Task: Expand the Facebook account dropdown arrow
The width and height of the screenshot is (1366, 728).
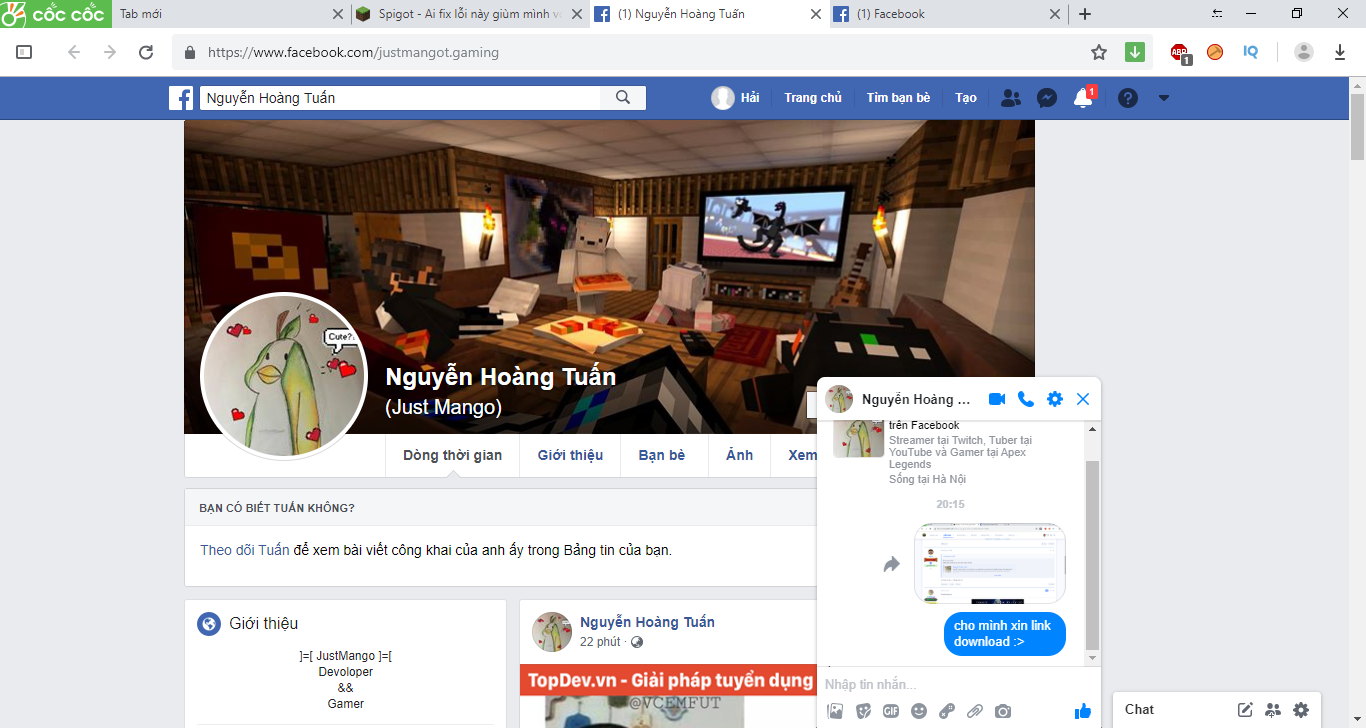Action: [1163, 98]
